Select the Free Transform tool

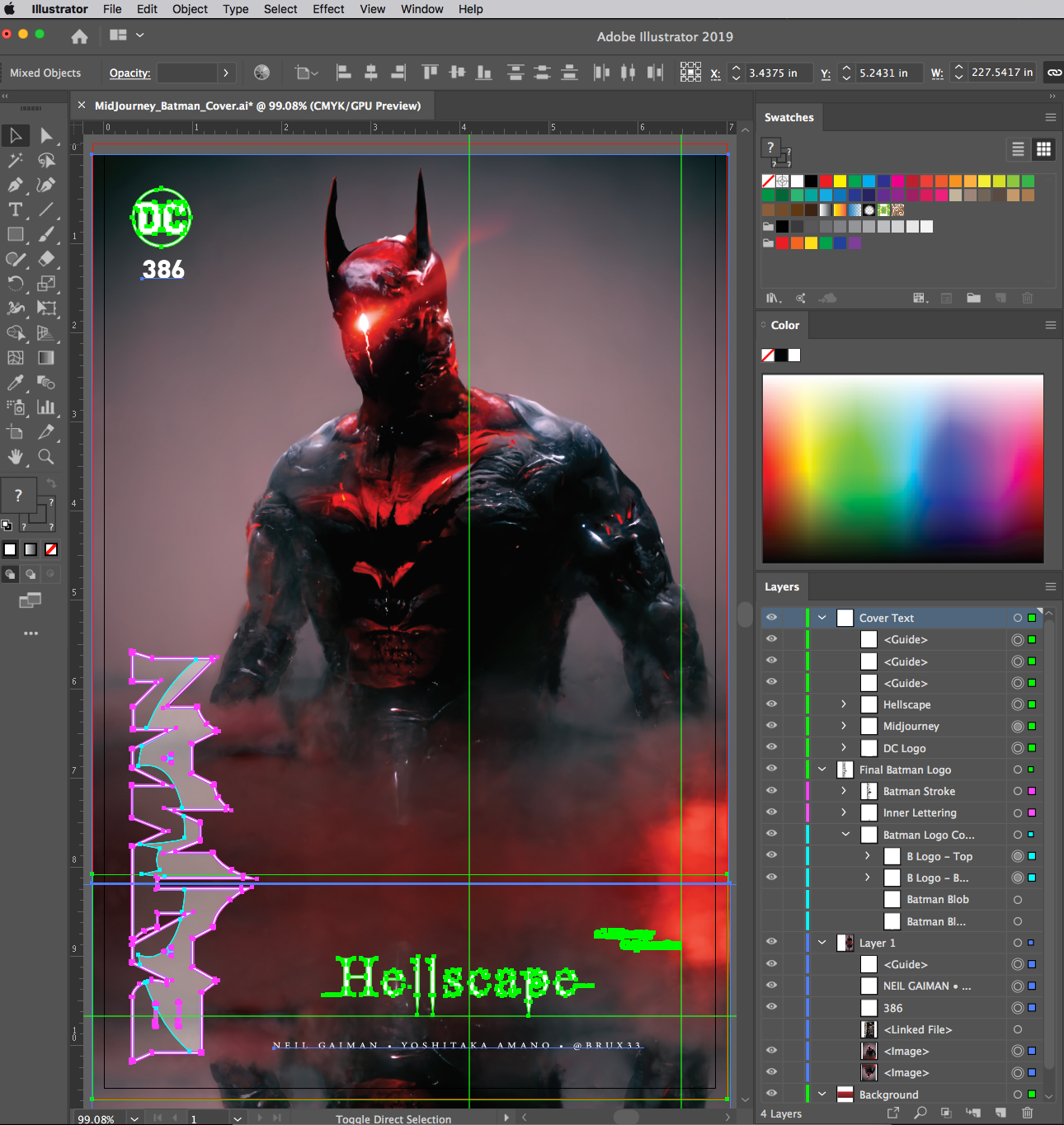pyautogui.click(x=46, y=308)
